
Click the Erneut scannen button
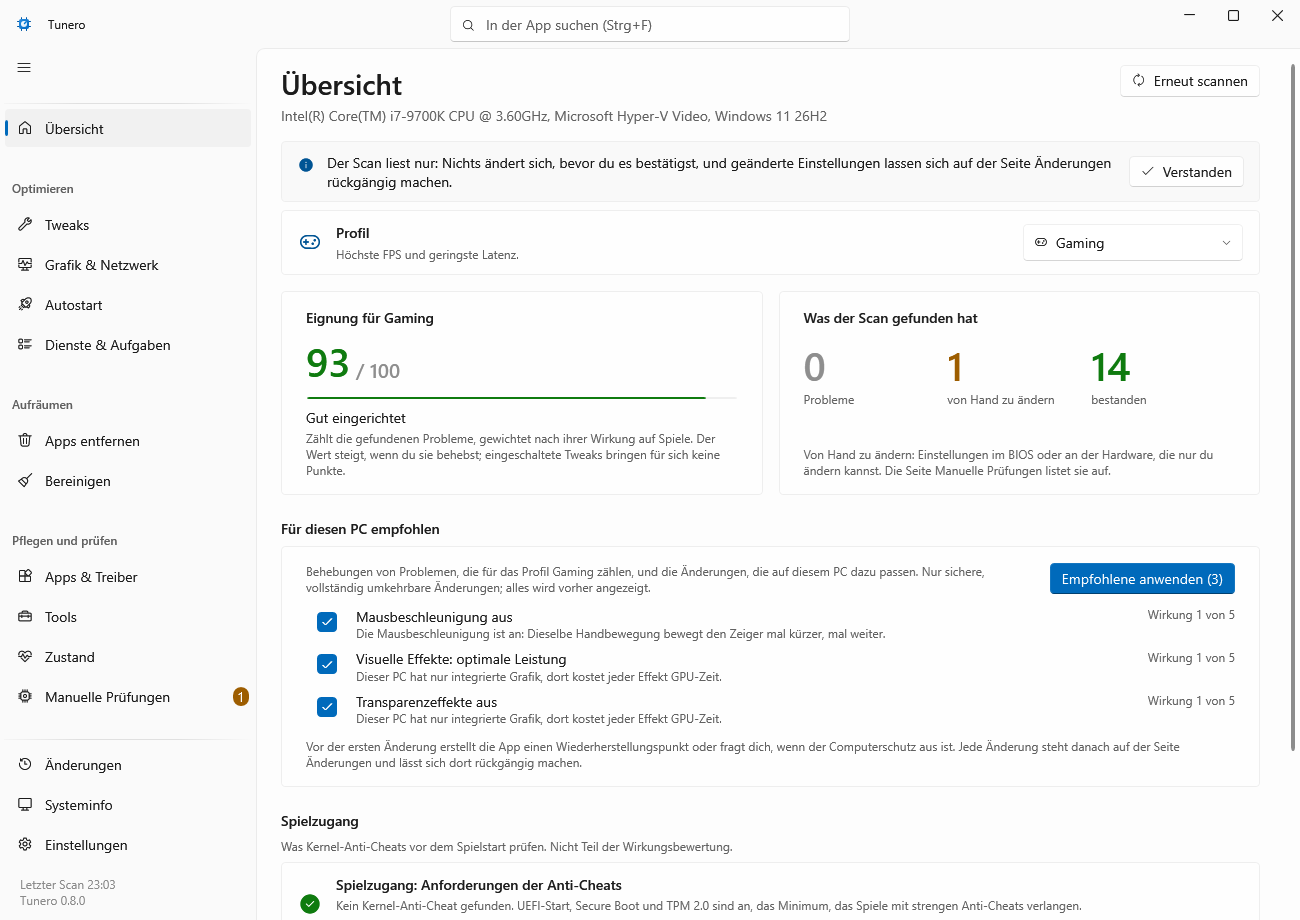click(x=1190, y=81)
